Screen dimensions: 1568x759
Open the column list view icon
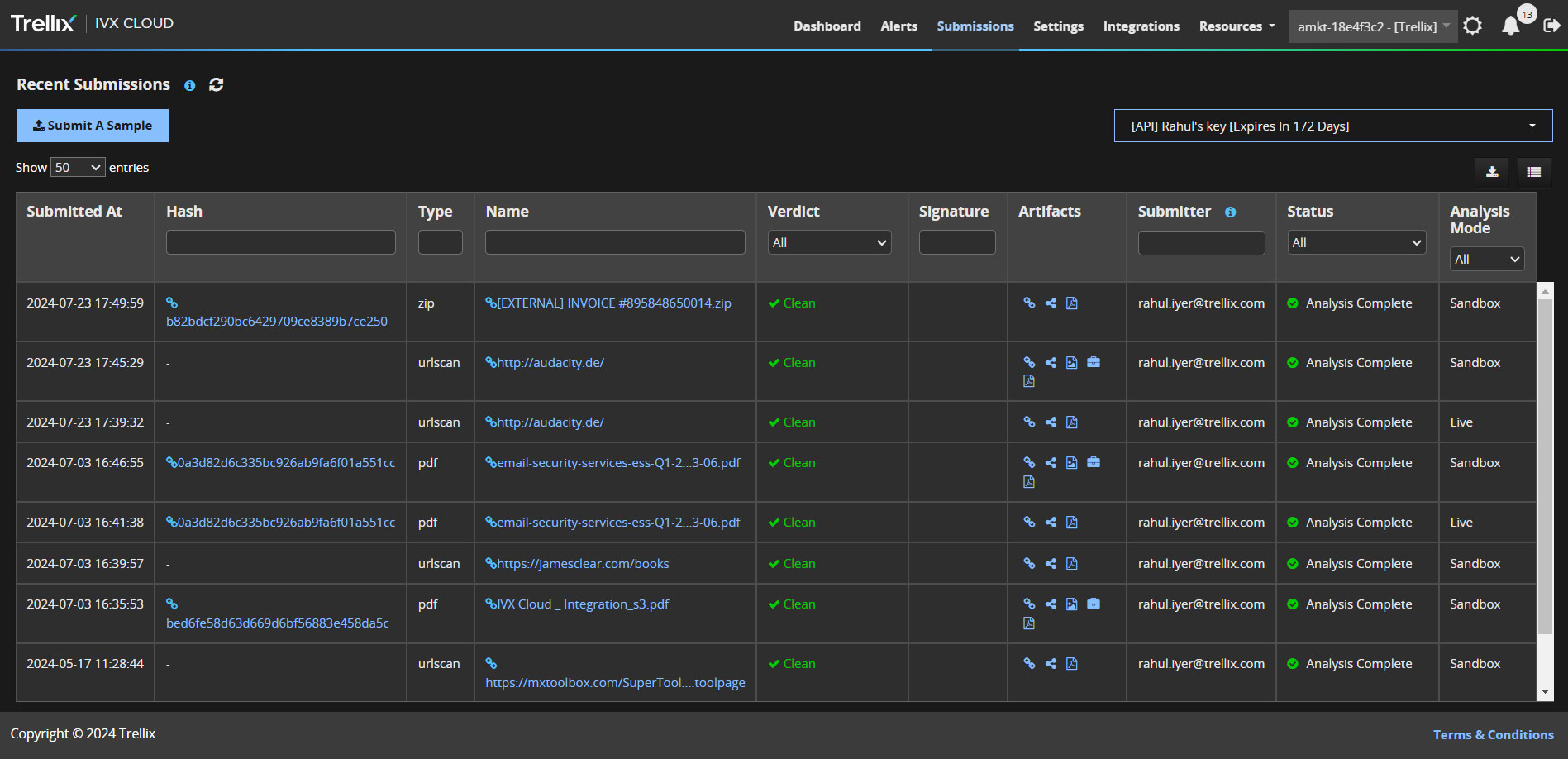1534,172
